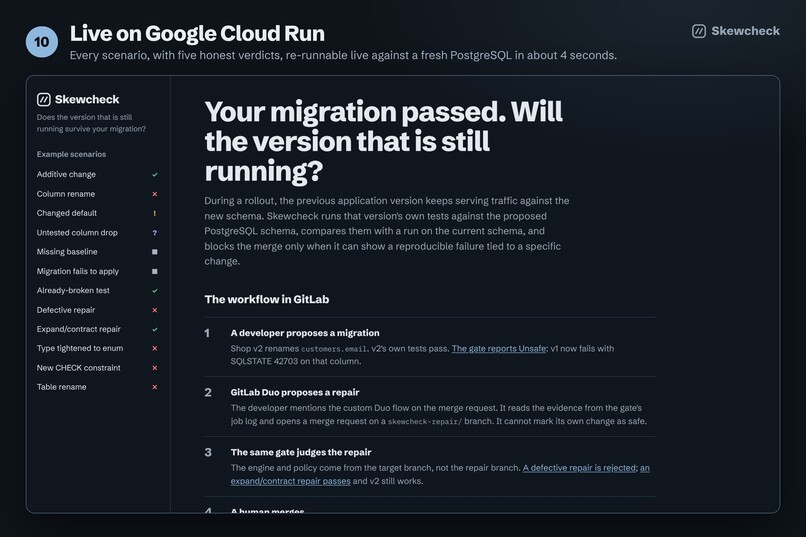Click green checkmark beside Additive change
The width and height of the screenshot is (806, 537).
pos(154,175)
